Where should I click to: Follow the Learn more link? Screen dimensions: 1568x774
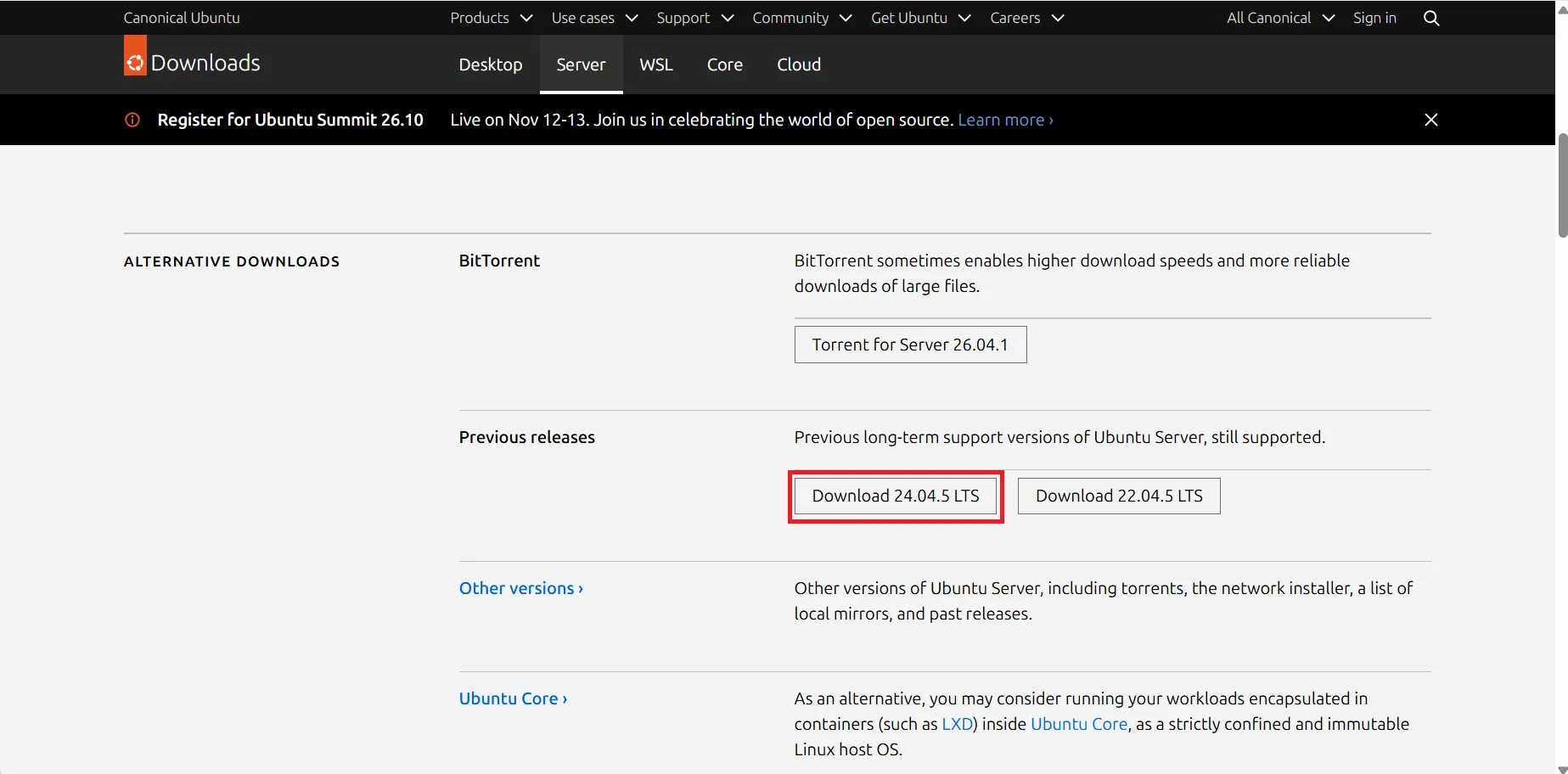[1006, 120]
